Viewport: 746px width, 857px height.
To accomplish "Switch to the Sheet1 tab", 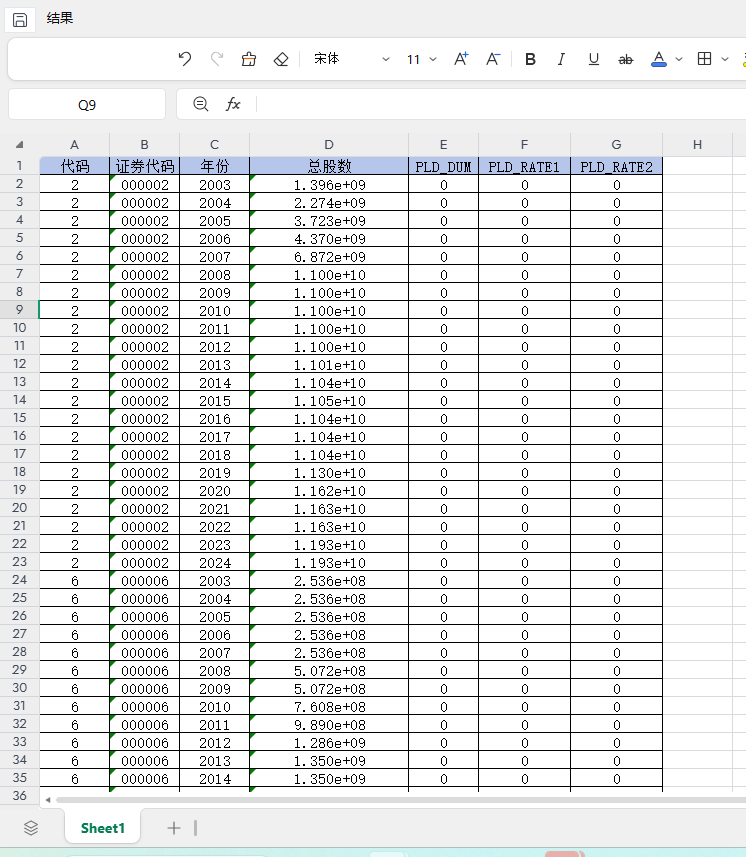I will [x=103, y=828].
